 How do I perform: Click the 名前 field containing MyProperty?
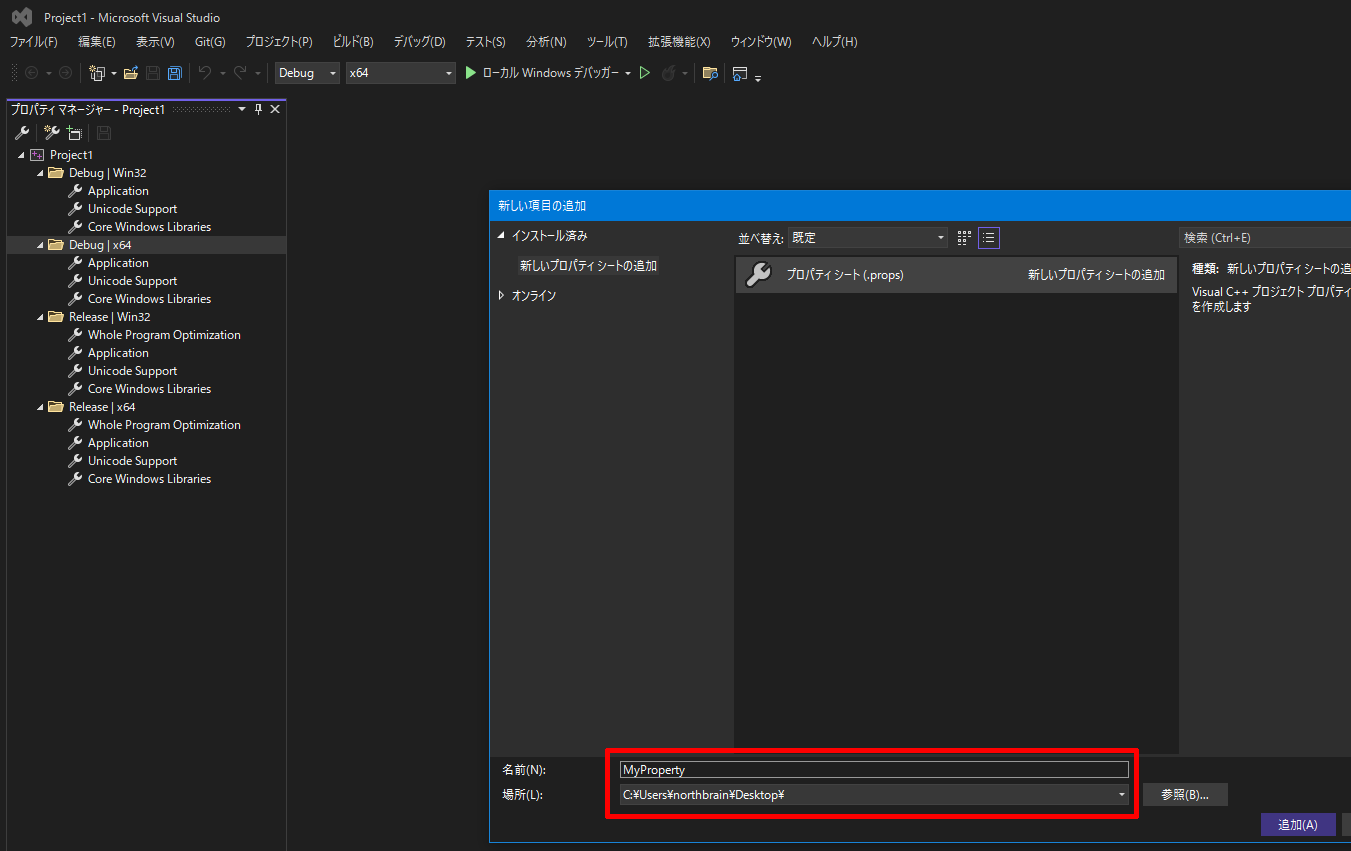[874, 770]
